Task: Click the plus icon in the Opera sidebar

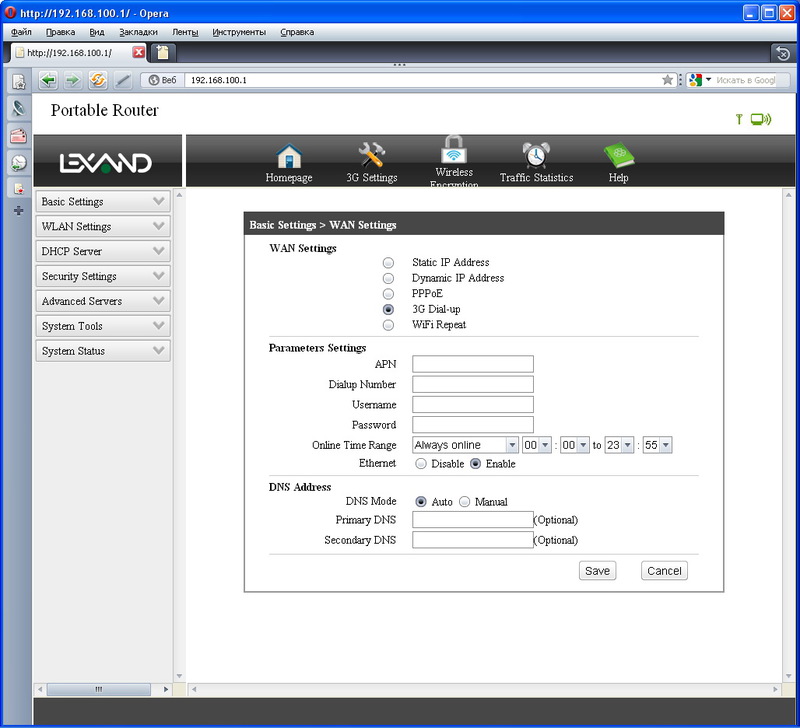Action: pyautogui.click(x=18, y=211)
